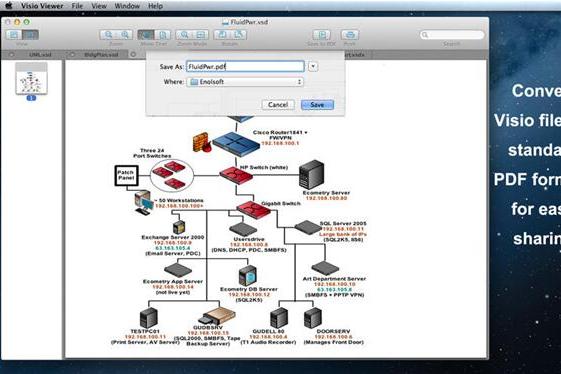The image size is (561, 374).
Task: Click the Usersdrive server icon
Action: point(243,229)
